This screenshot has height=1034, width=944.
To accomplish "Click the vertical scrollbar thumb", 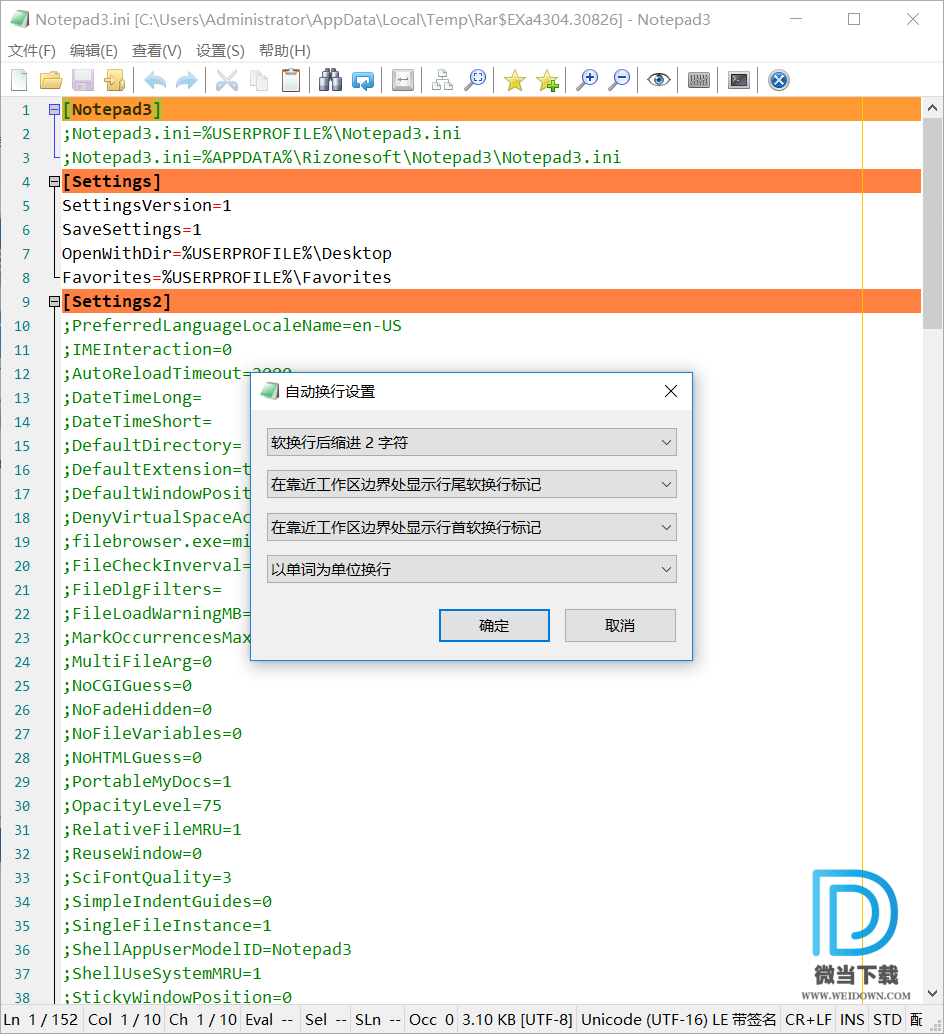I will [932, 220].
